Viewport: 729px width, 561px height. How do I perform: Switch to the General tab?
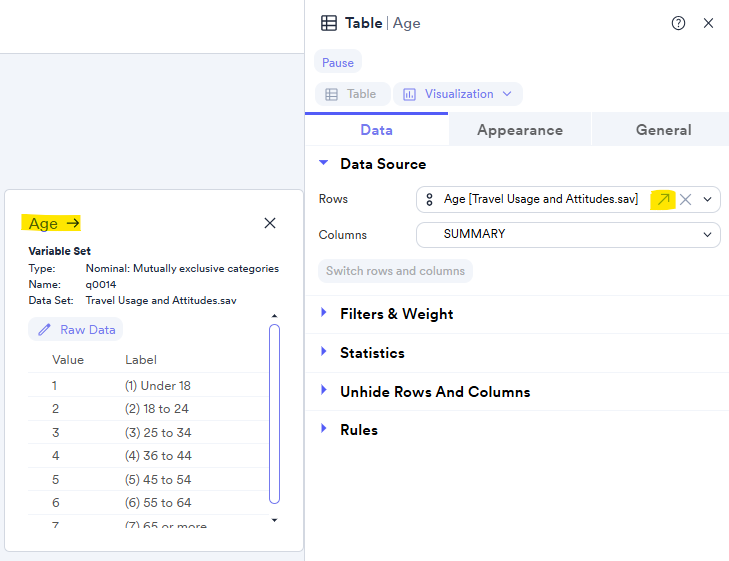pyautogui.click(x=663, y=130)
